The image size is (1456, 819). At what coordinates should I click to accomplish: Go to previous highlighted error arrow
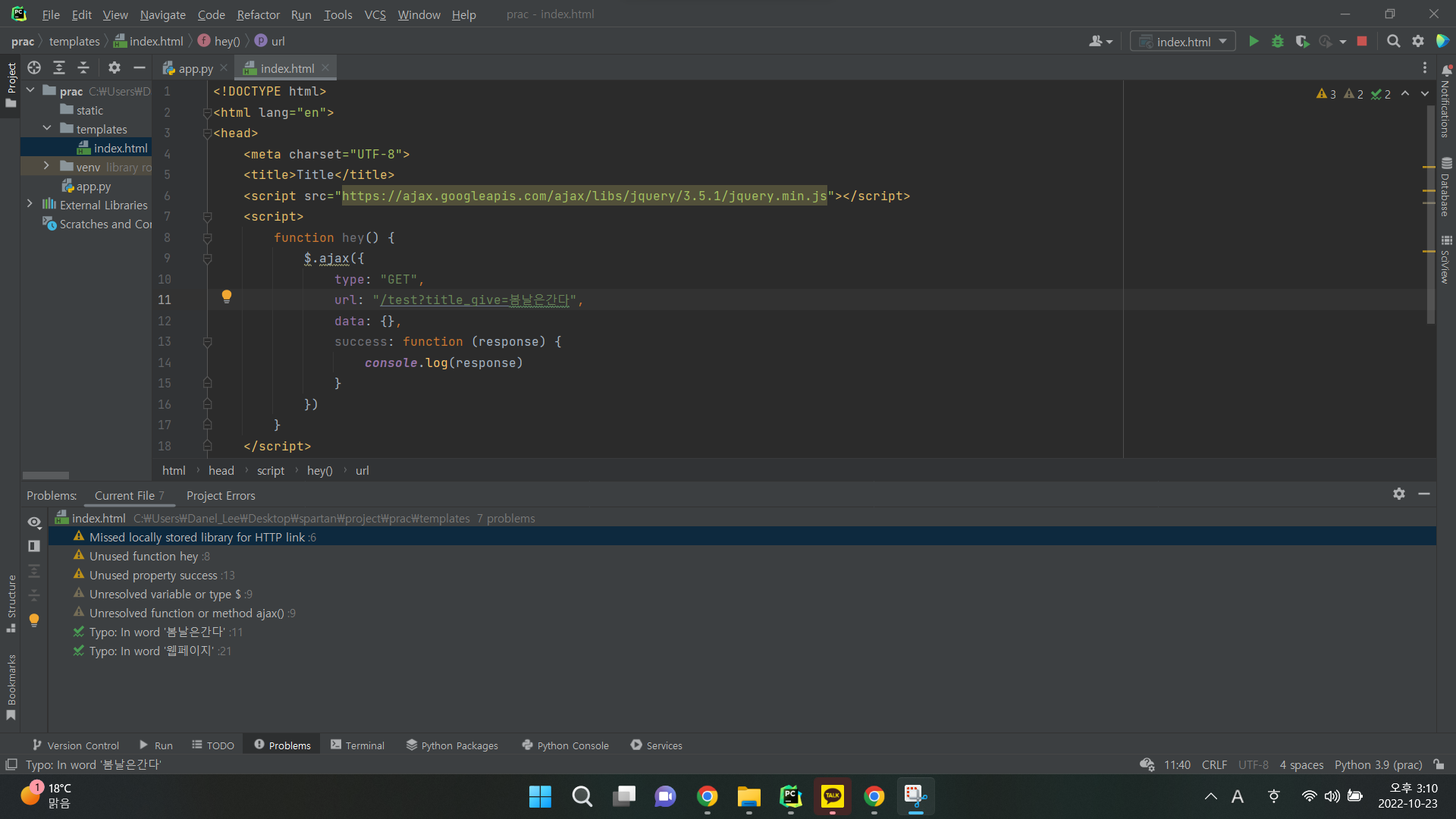click(1405, 94)
